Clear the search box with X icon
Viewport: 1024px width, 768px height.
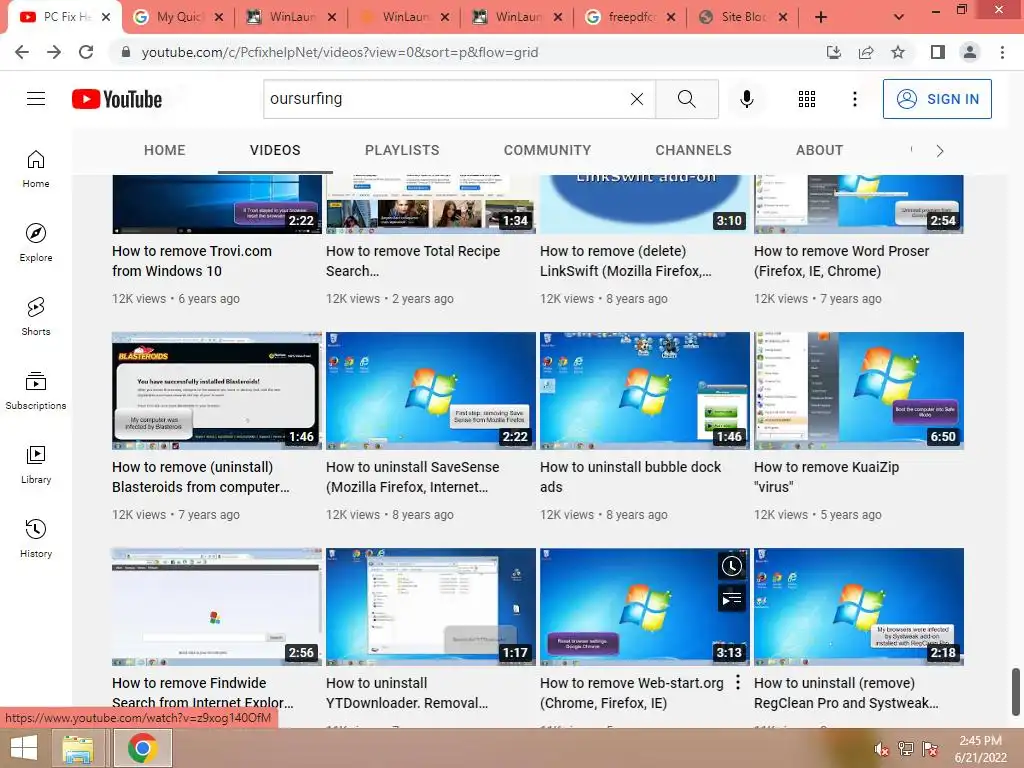[637, 99]
